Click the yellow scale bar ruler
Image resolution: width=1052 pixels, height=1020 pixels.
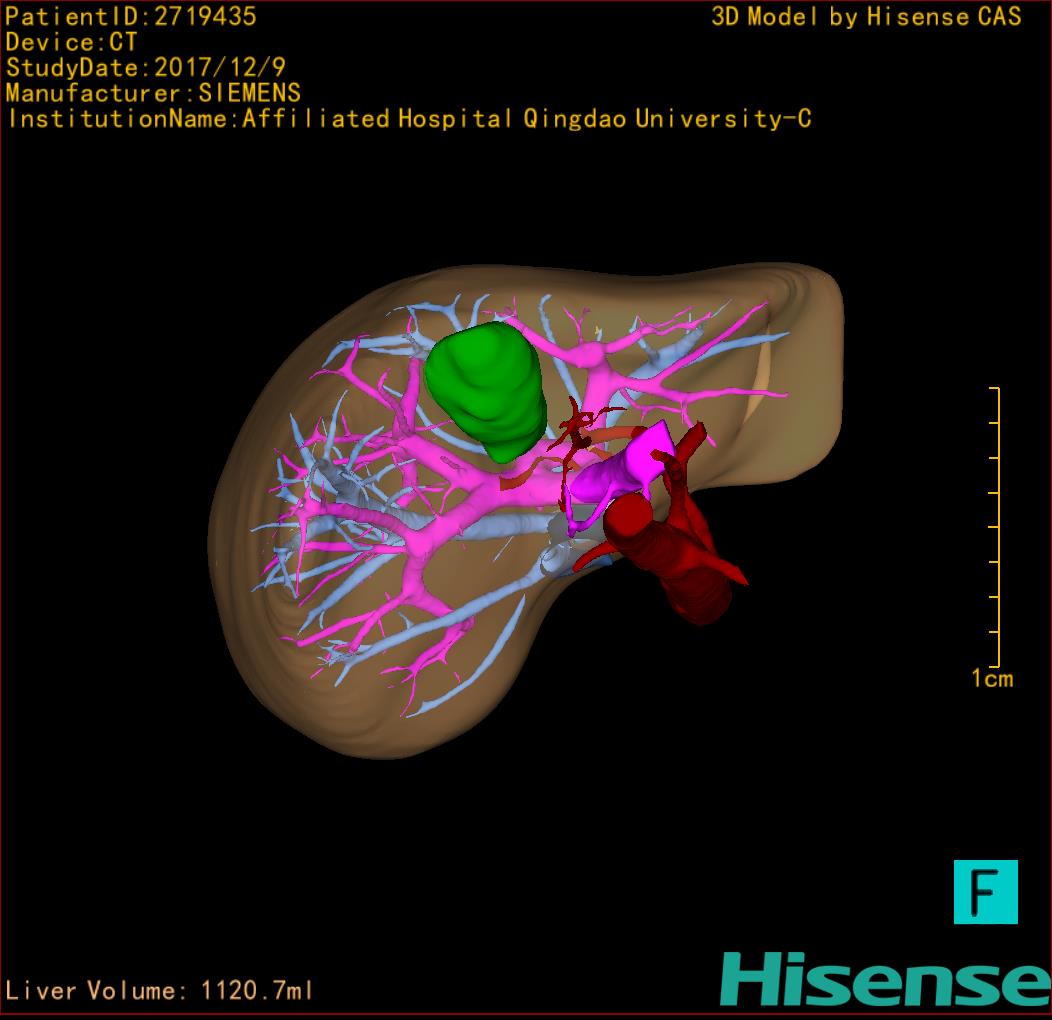(x=997, y=526)
